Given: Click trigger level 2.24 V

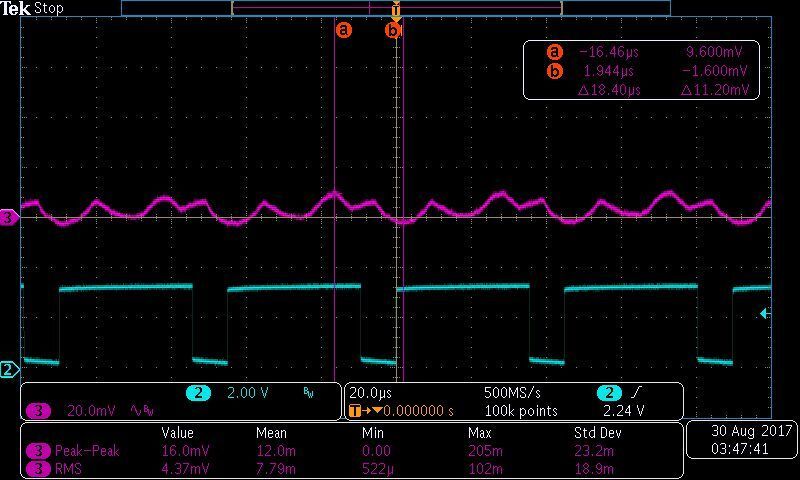Looking at the screenshot, I should coord(623,411).
